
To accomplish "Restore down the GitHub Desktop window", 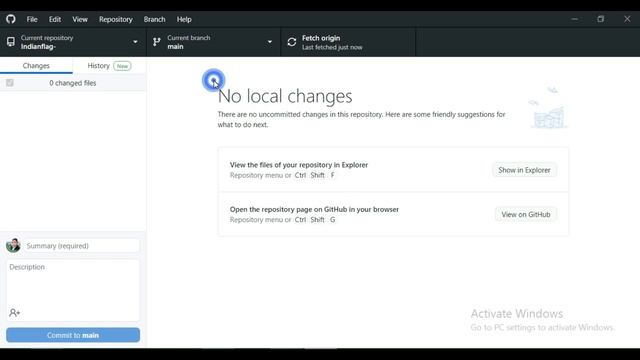I will pyautogui.click(x=600, y=19).
